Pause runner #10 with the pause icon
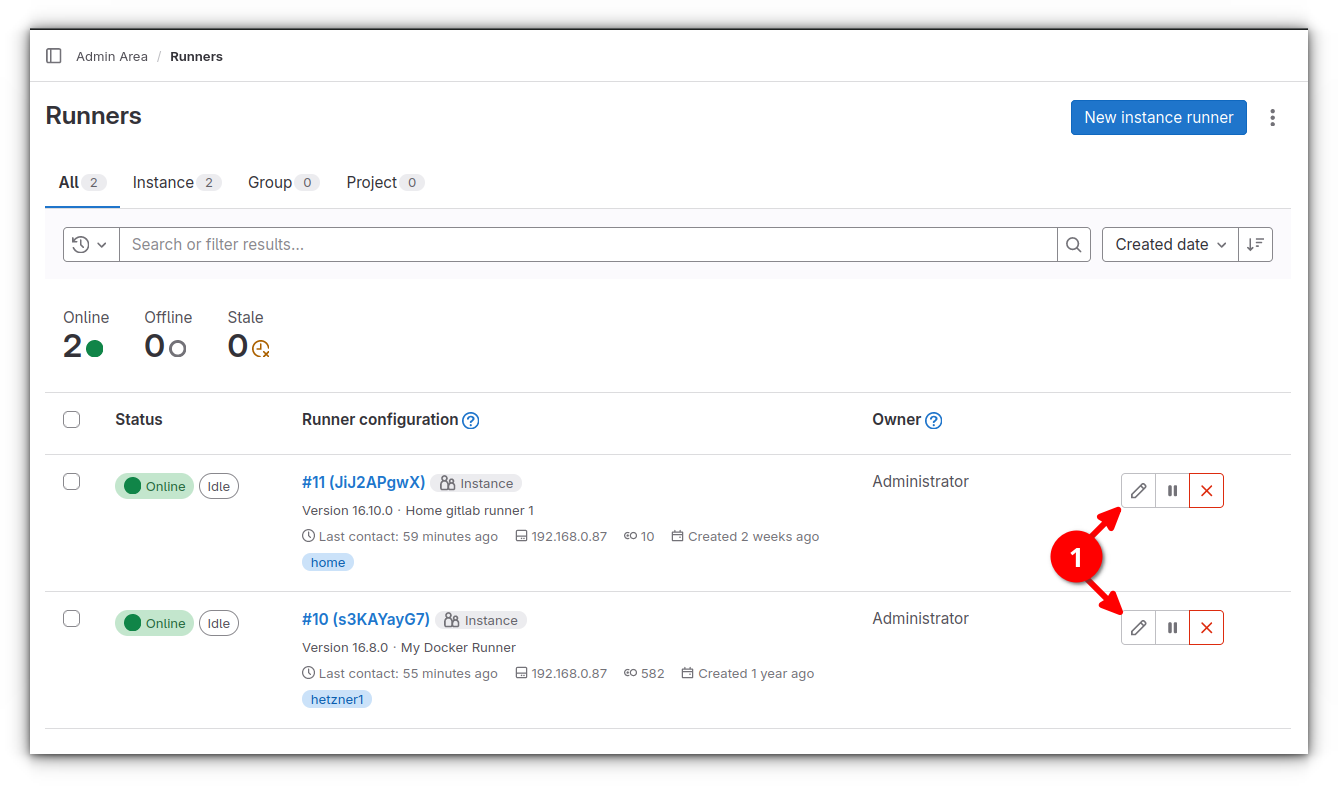The image size is (1338, 786). coord(1171,627)
